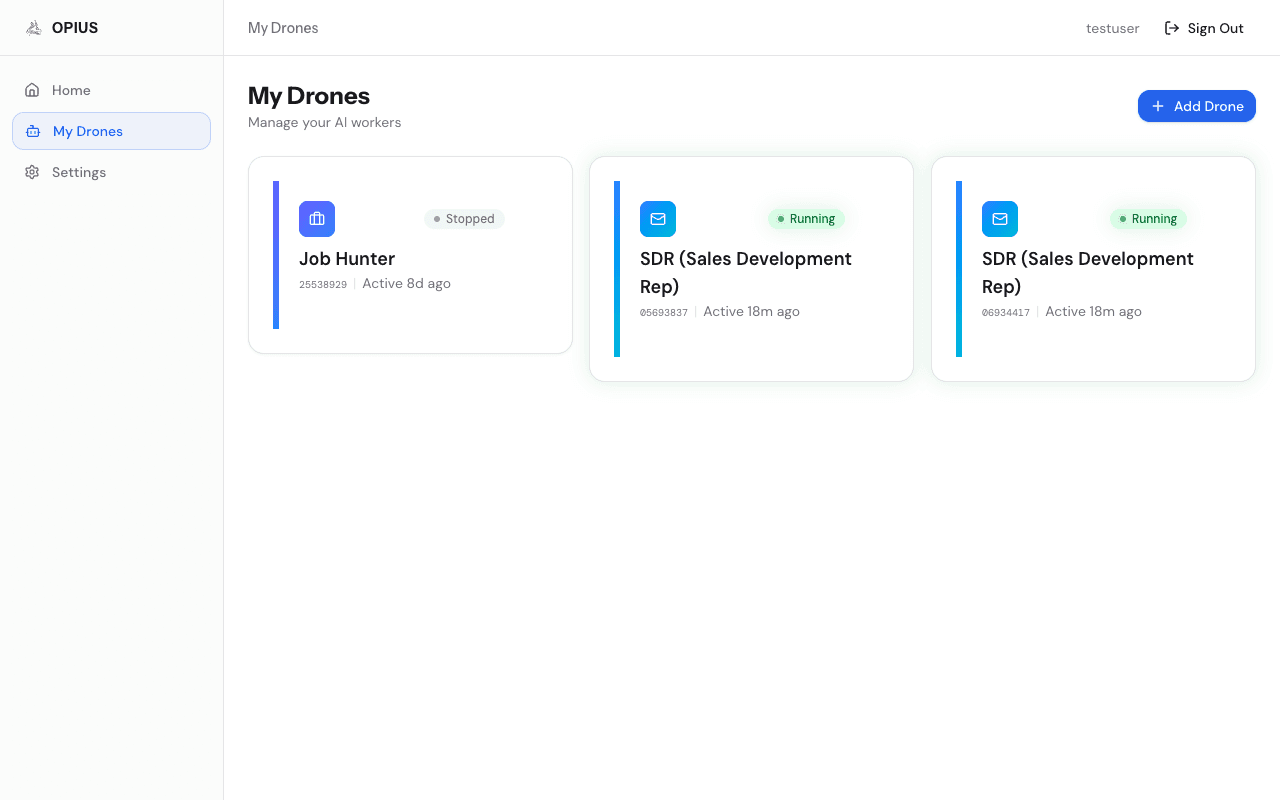This screenshot has height=800, width=1280.
Task: Click Running status badge on drone 06934417
Action: point(1148,219)
